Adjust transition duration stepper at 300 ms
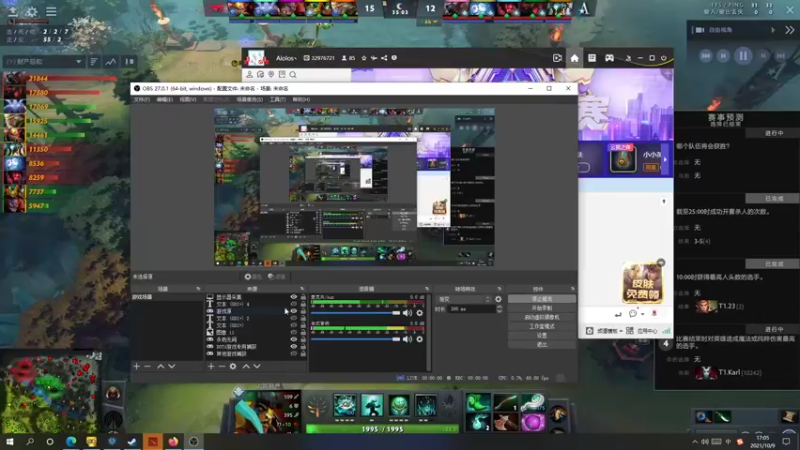This screenshot has width=800, height=450. pos(499,309)
